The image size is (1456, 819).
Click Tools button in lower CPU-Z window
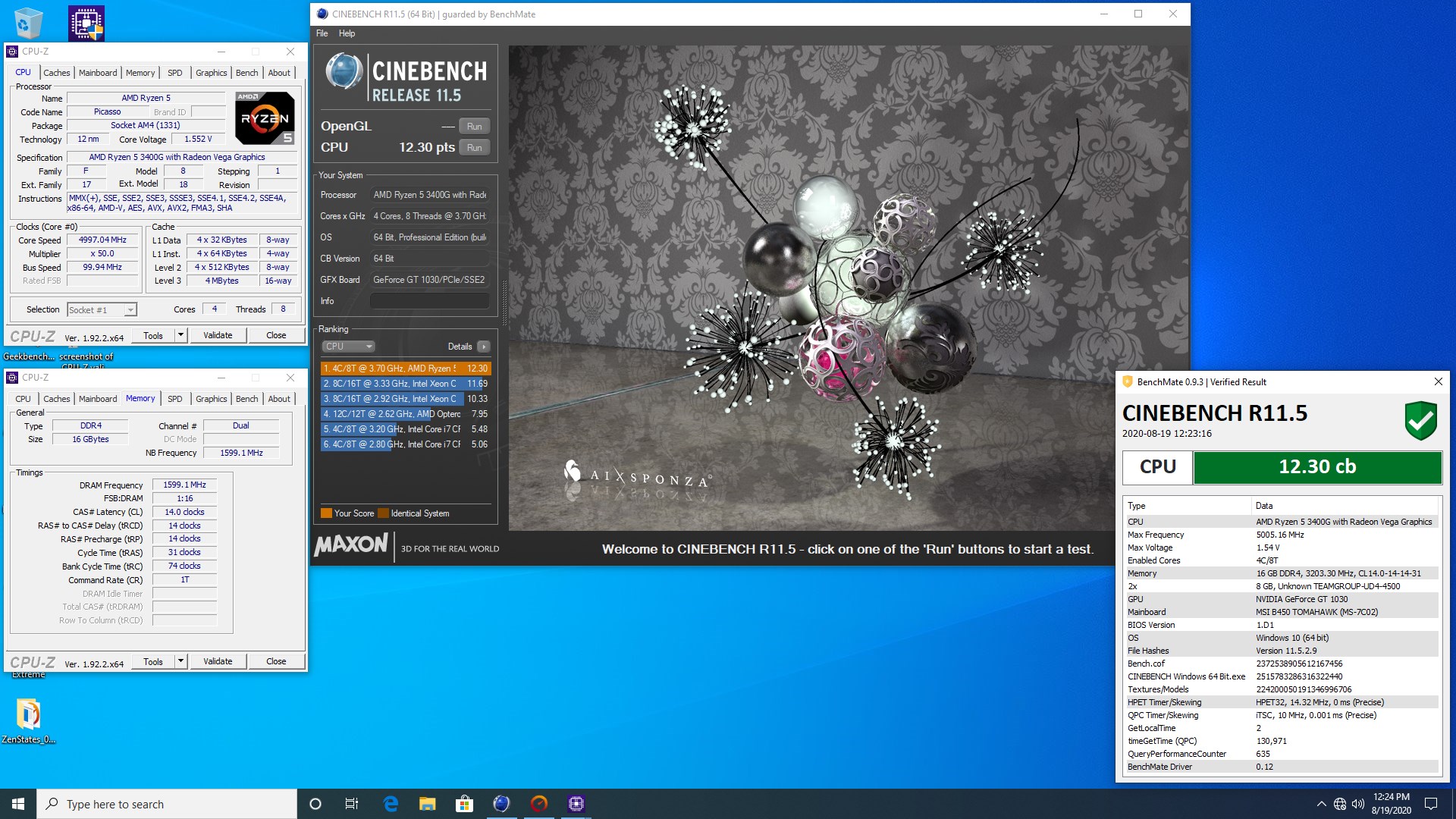153,661
